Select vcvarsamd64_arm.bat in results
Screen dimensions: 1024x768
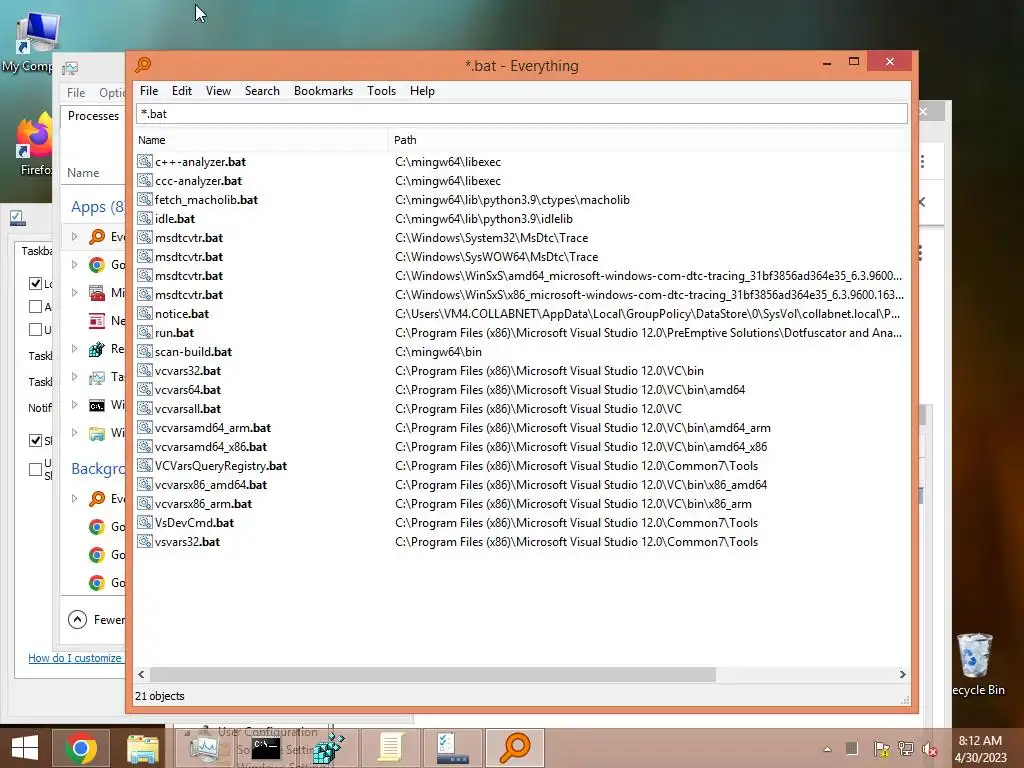pos(212,428)
